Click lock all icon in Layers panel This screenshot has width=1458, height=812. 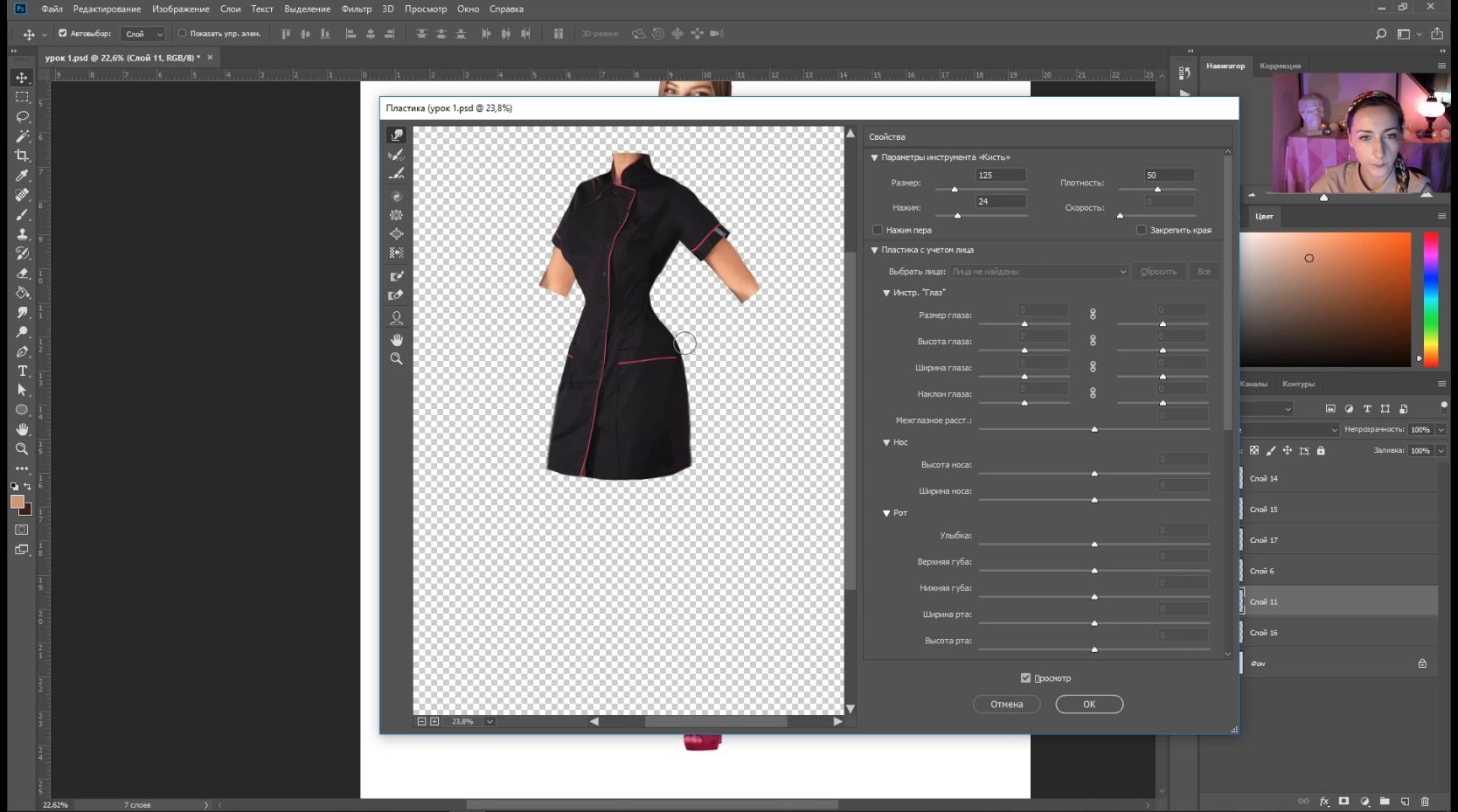pyautogui.click(x=1321, y=451)
